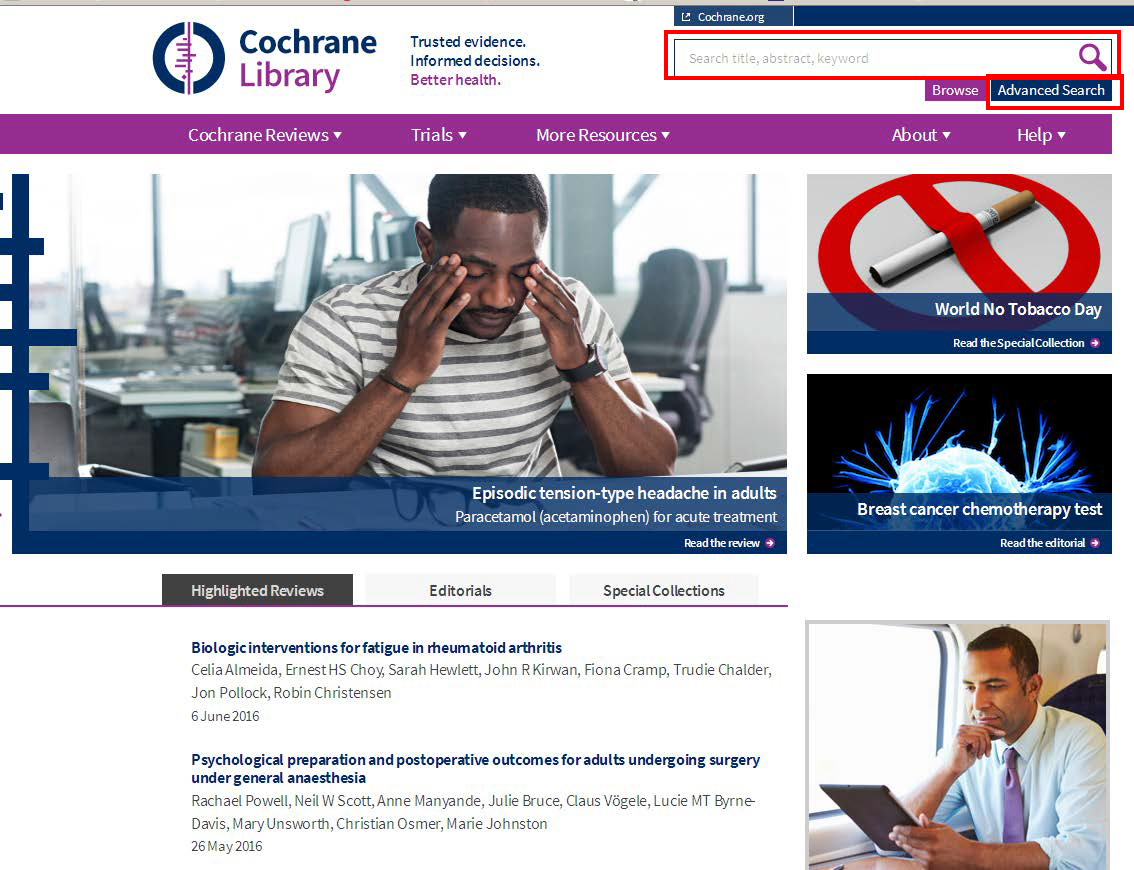Switch to the Editorials tab
Image resolution: width=1134 pixels, height=870 pixels.
point(460,590)
